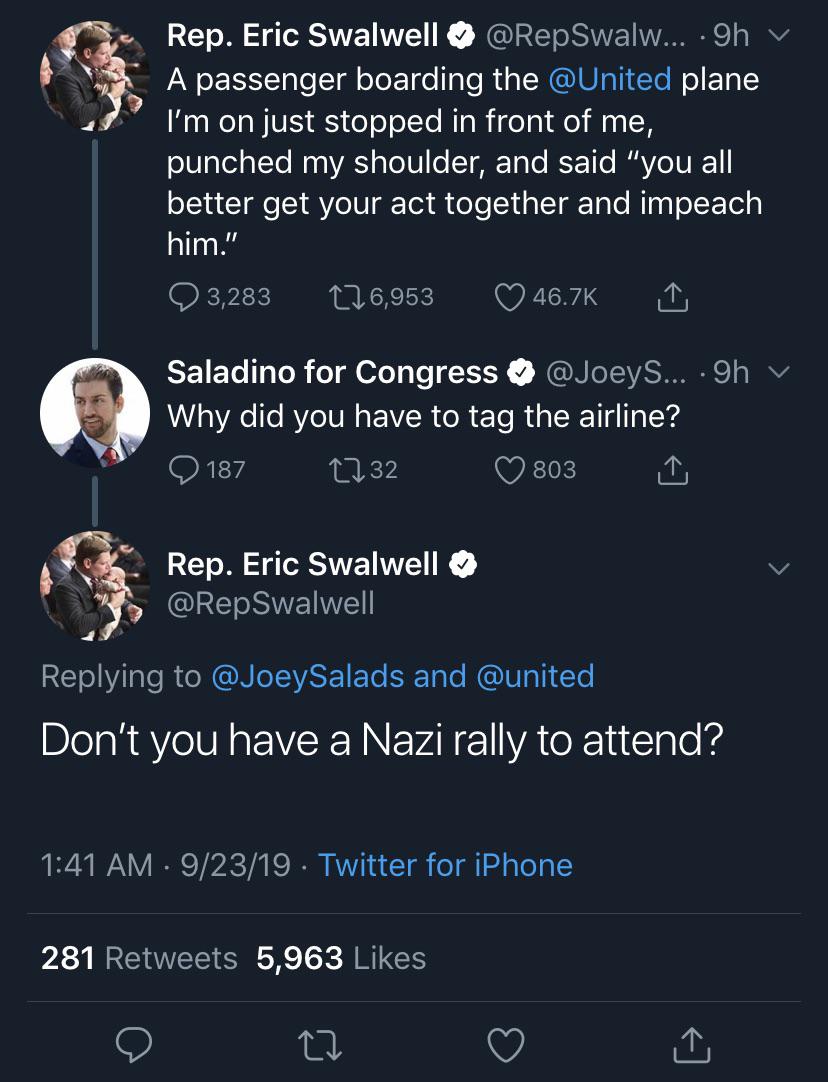
Task: View the 5,963 Likes list
Action: coord(341,958)
